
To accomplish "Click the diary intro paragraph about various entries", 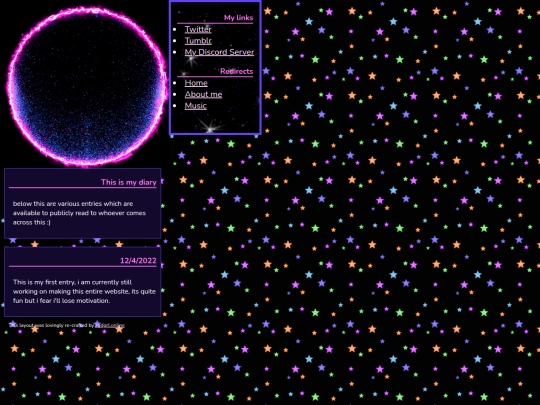I will 80,213.
